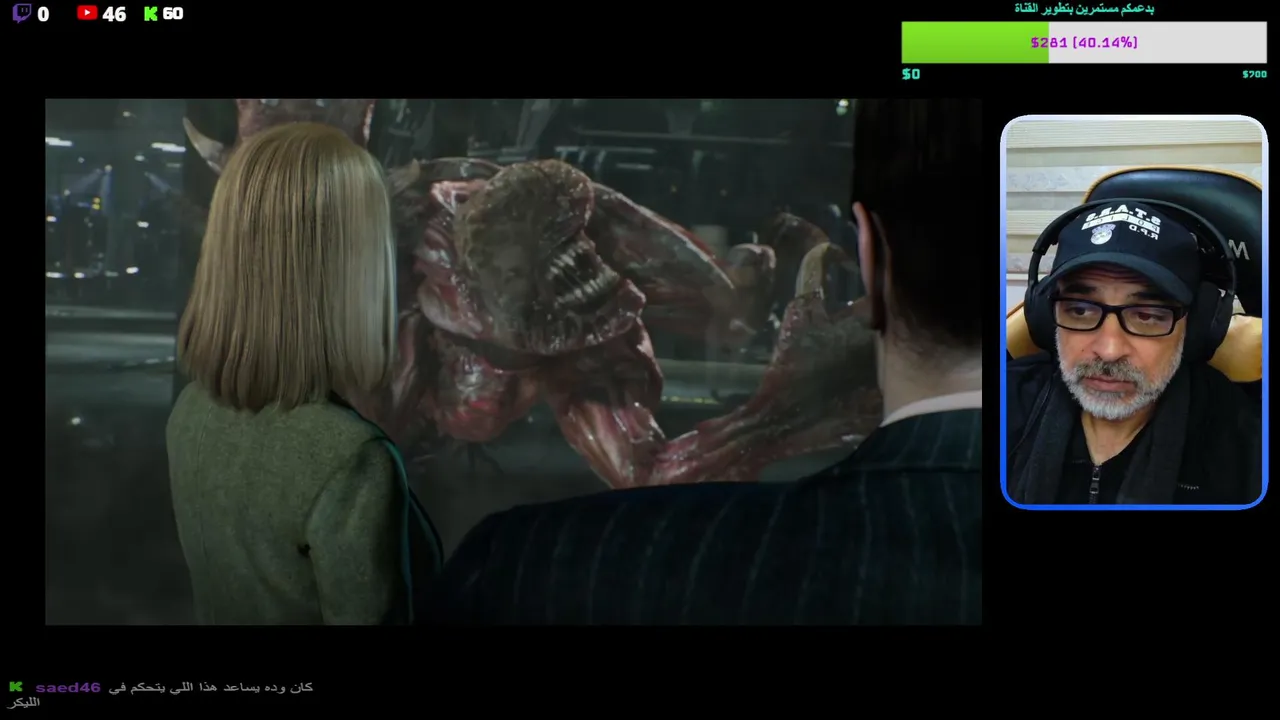Click the $281 (40.14%) goal text

1084,43
